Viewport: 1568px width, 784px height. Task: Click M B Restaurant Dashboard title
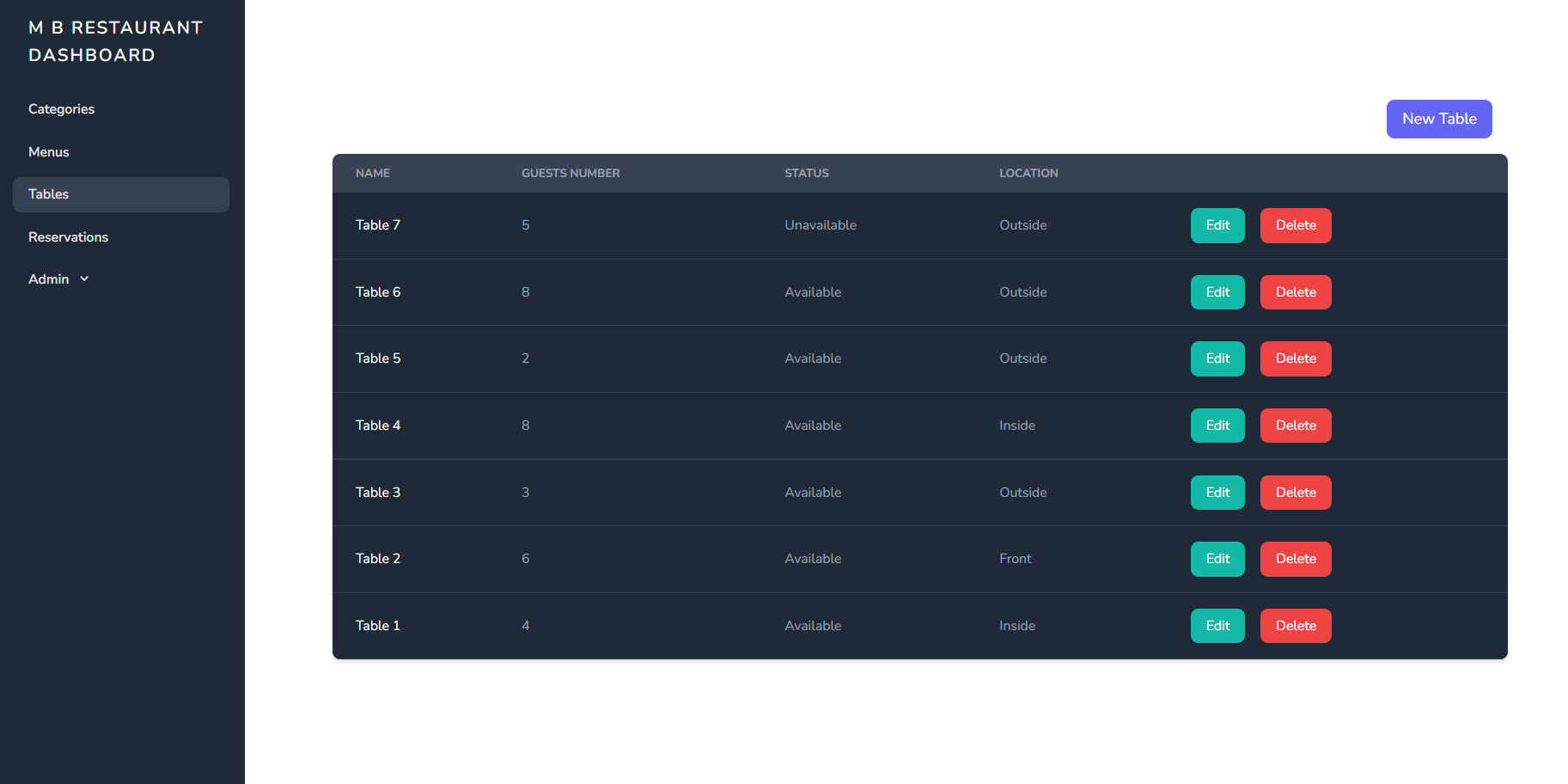click(115, 41)
